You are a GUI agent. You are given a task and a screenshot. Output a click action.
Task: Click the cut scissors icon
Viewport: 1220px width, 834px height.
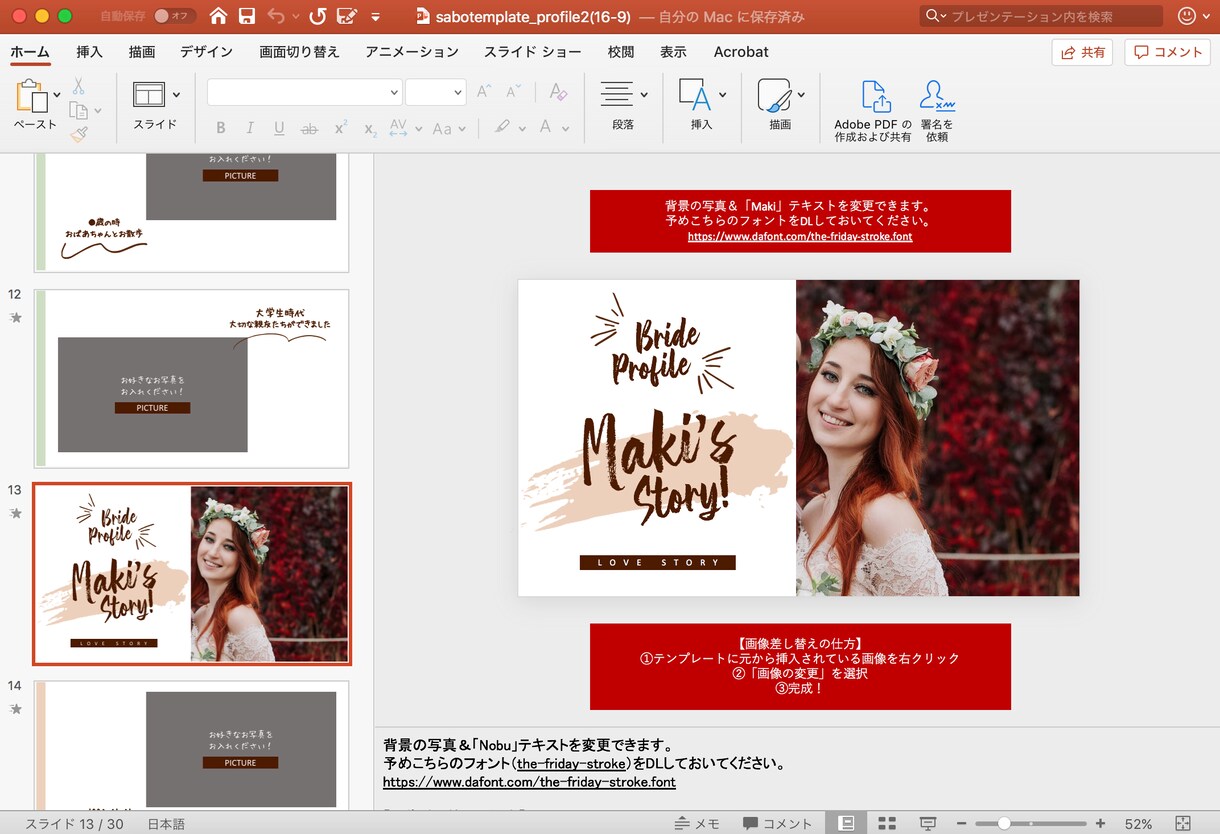tap(78, 88)
